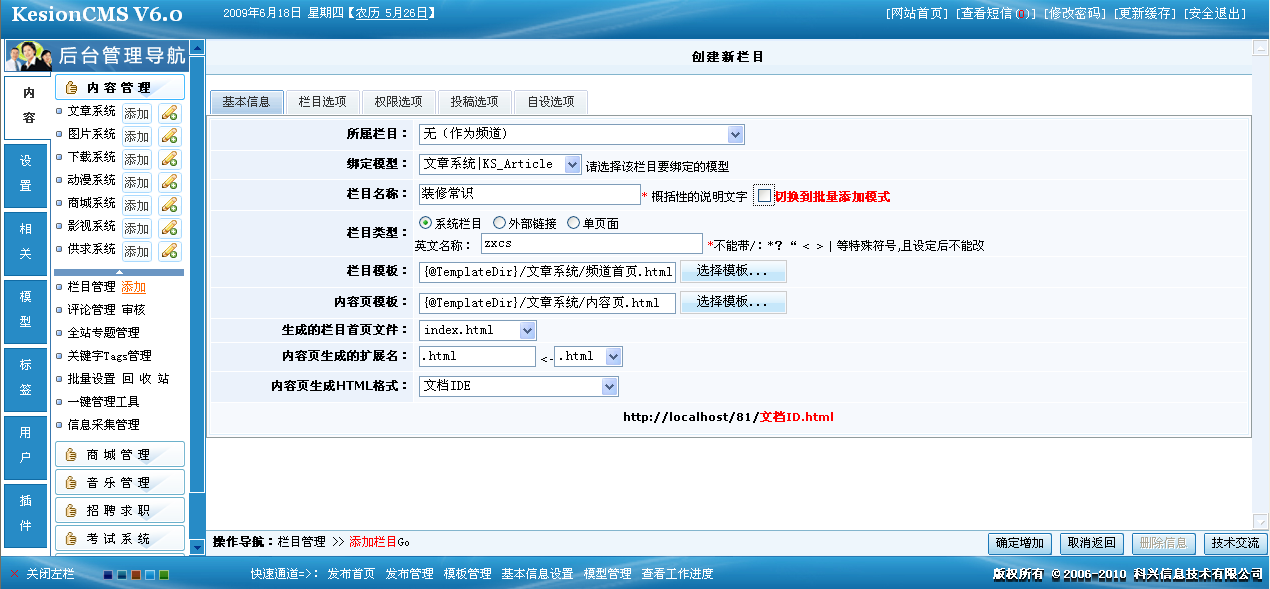This screenshot has height=589, width=1270.
Task: Switch to the 栏目选项 tab
Action: (322, 102)
